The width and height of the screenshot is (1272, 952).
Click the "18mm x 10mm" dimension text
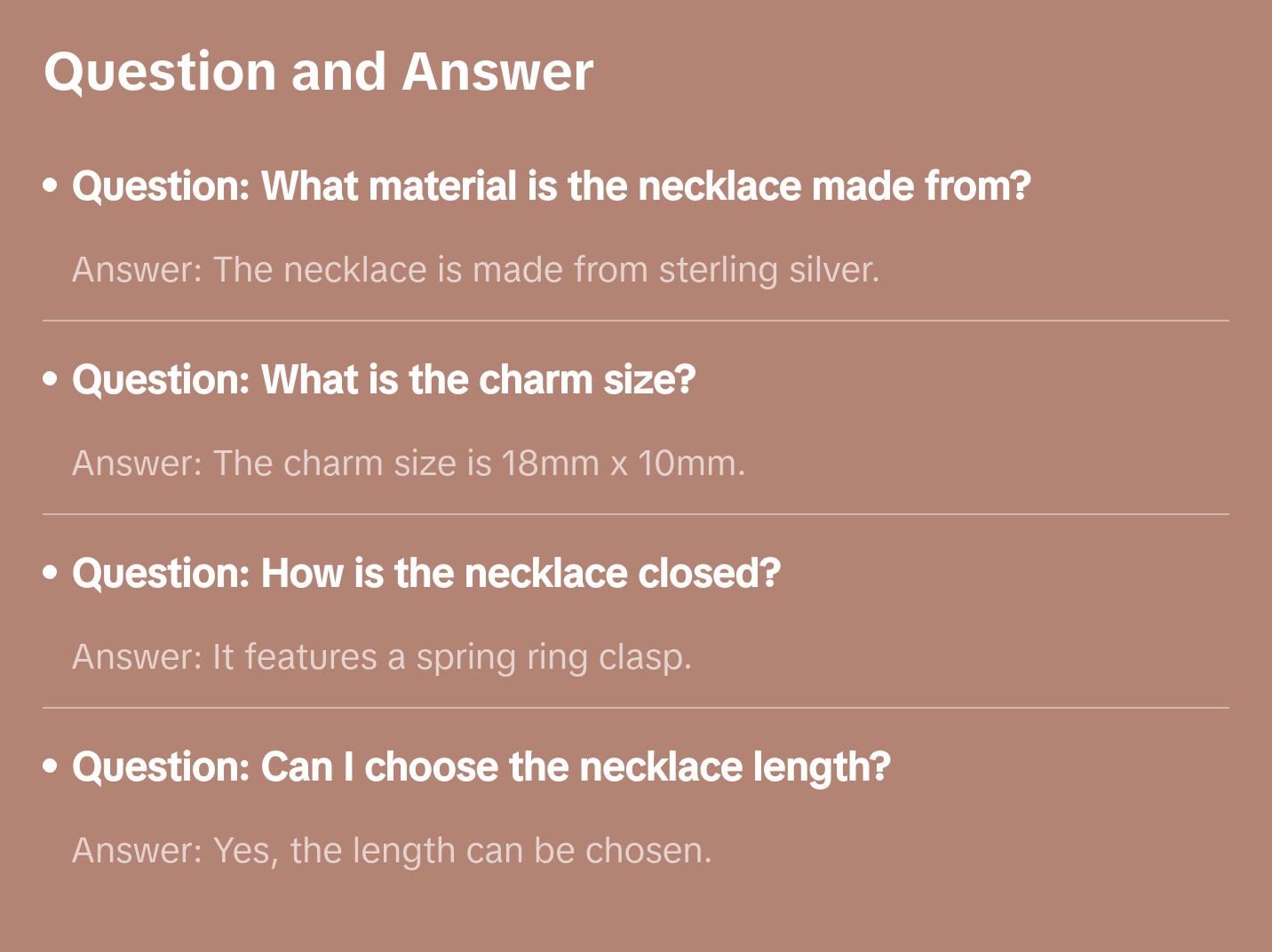point(621,464)
